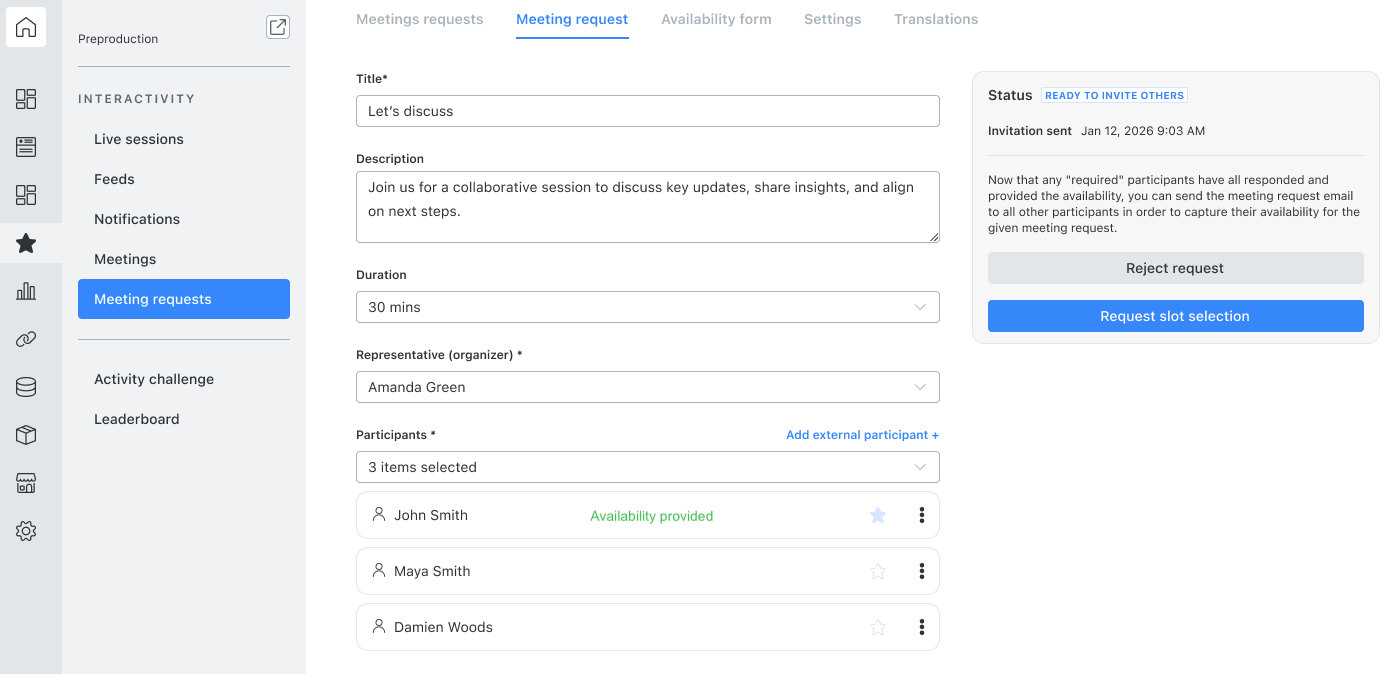Open the bar chart analytics icon
Screen dimensions: 1392x674
(x=26, y=291)
